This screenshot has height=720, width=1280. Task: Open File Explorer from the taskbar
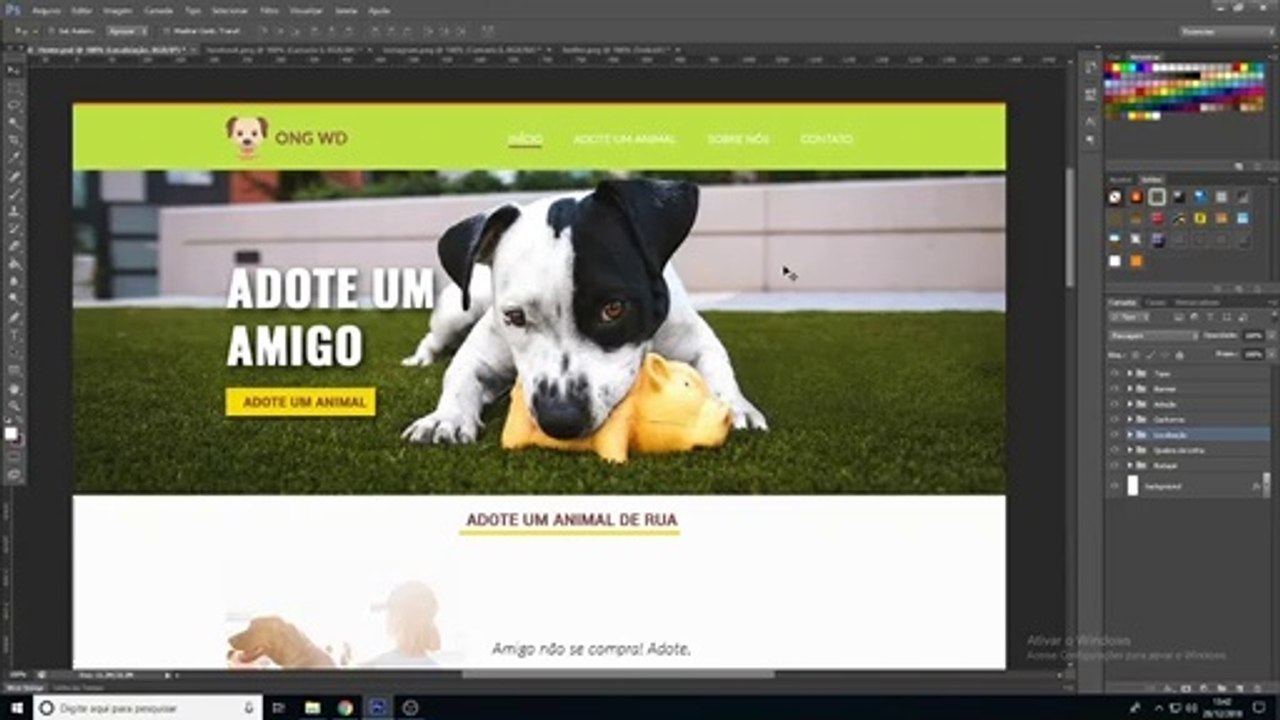tap(313, 708)
